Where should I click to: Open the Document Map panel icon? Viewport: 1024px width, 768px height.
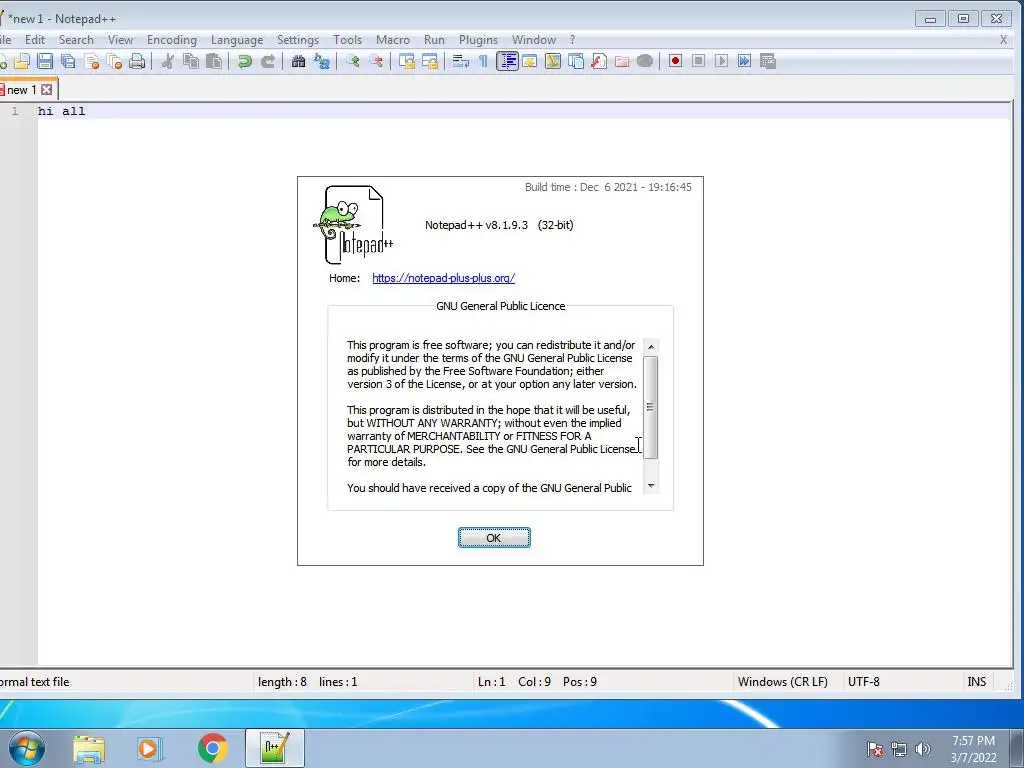pos(552,61)
